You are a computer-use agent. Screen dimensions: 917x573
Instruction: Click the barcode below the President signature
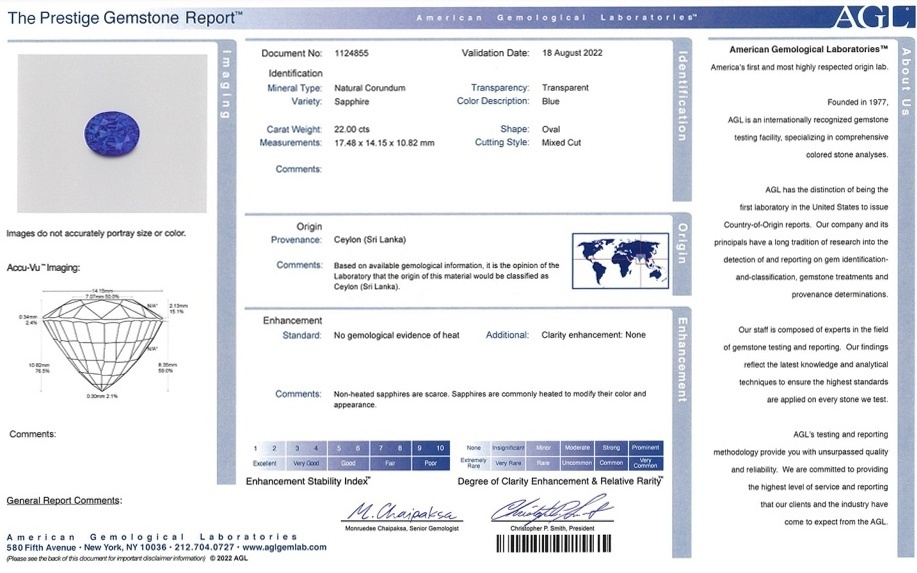551,545
